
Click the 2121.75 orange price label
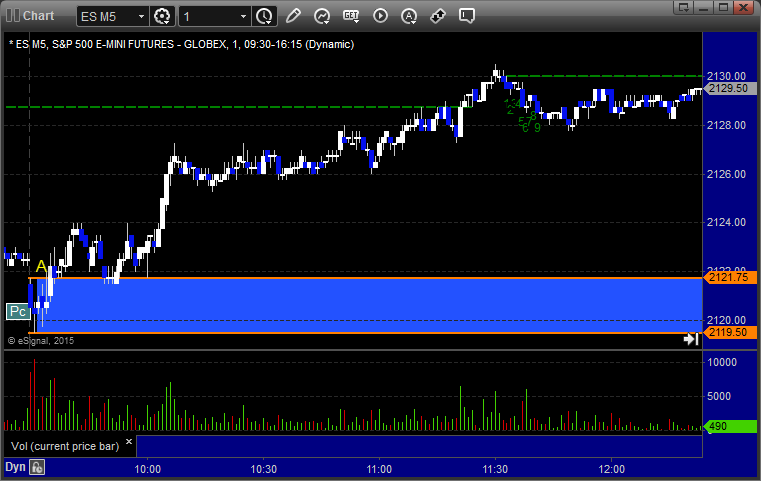coord(730,277)
